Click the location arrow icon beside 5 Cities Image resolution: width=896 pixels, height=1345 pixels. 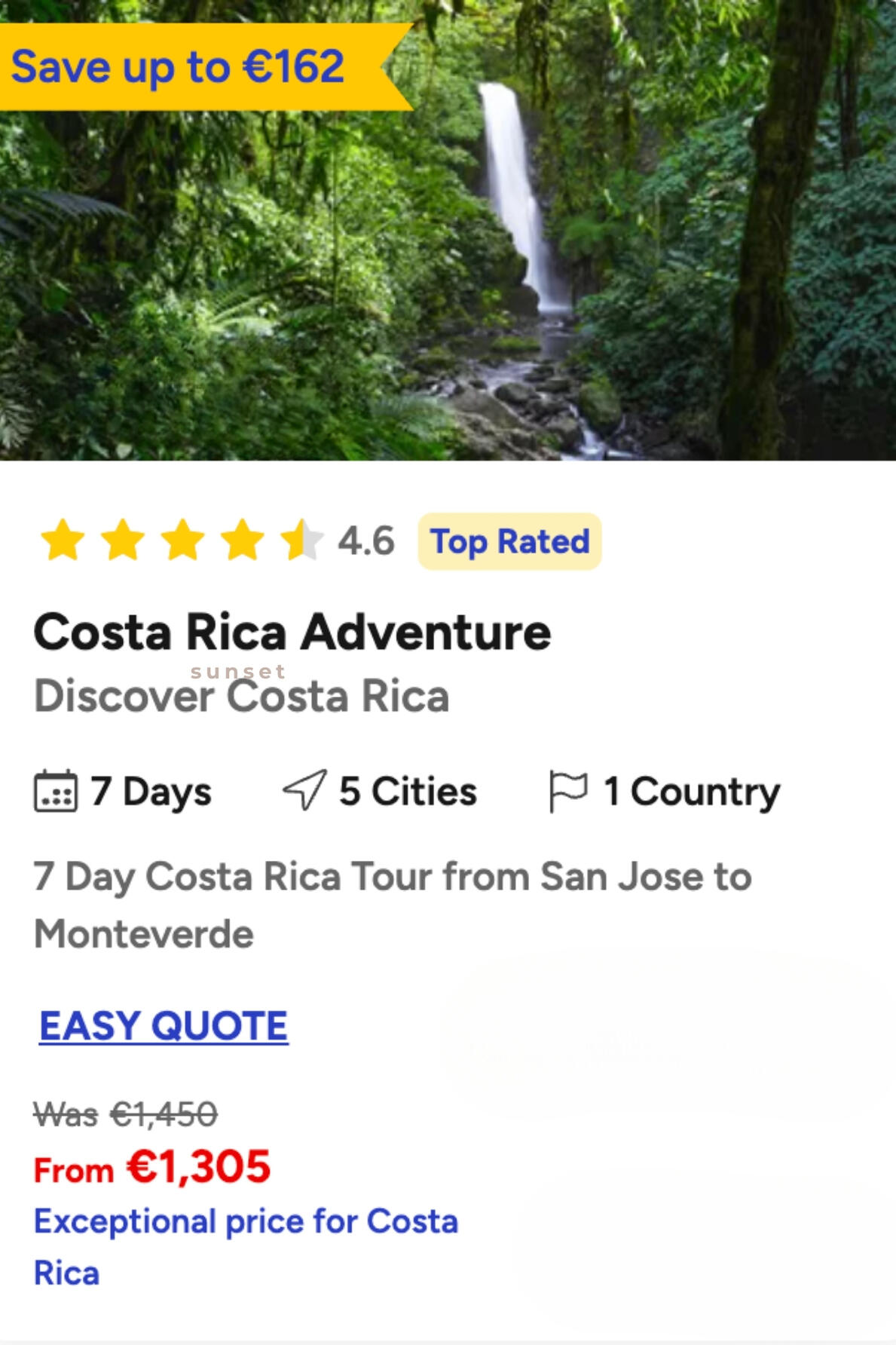click(x=304, y=790)
